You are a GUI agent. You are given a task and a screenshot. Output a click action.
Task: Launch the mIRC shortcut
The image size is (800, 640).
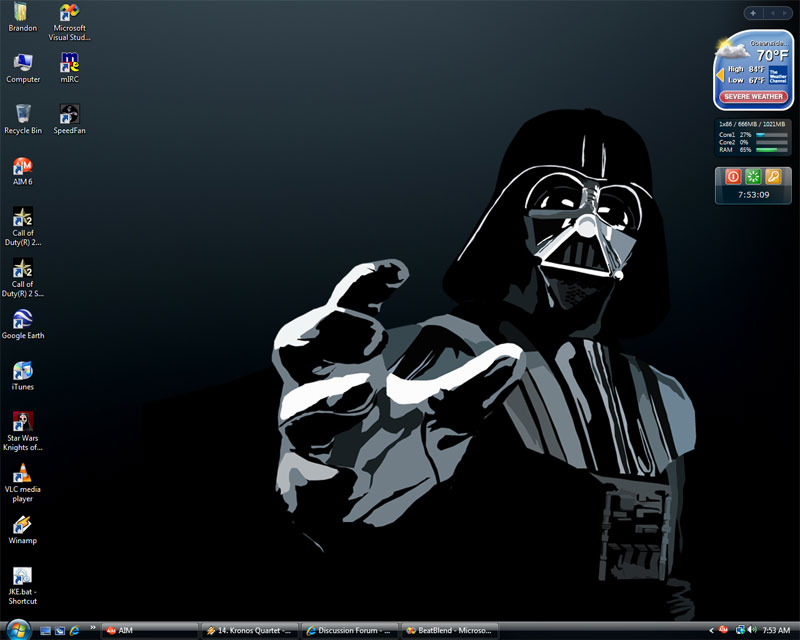(x=69, y=68)
